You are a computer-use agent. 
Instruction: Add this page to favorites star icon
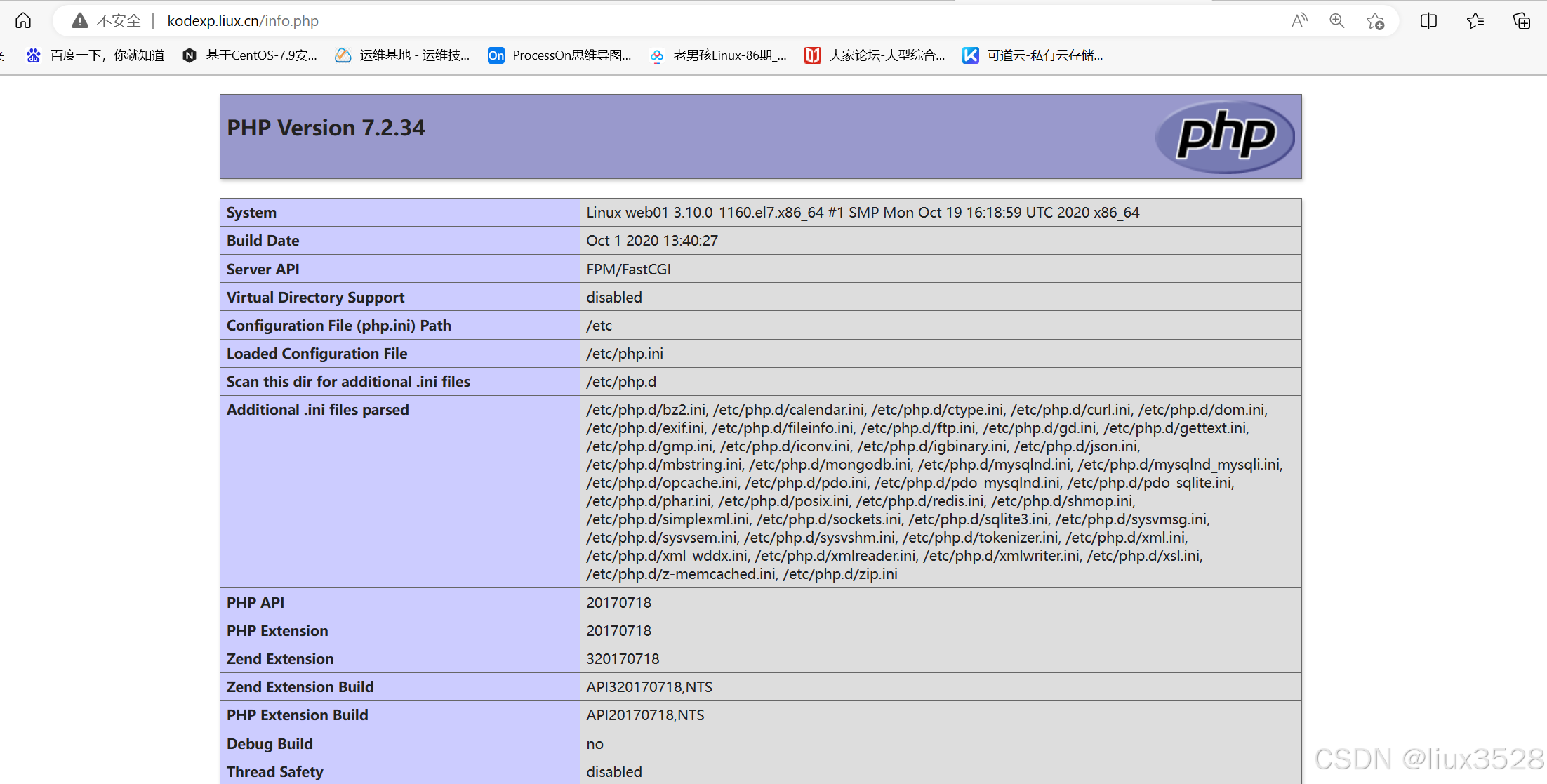click(x=1375, y=21)
